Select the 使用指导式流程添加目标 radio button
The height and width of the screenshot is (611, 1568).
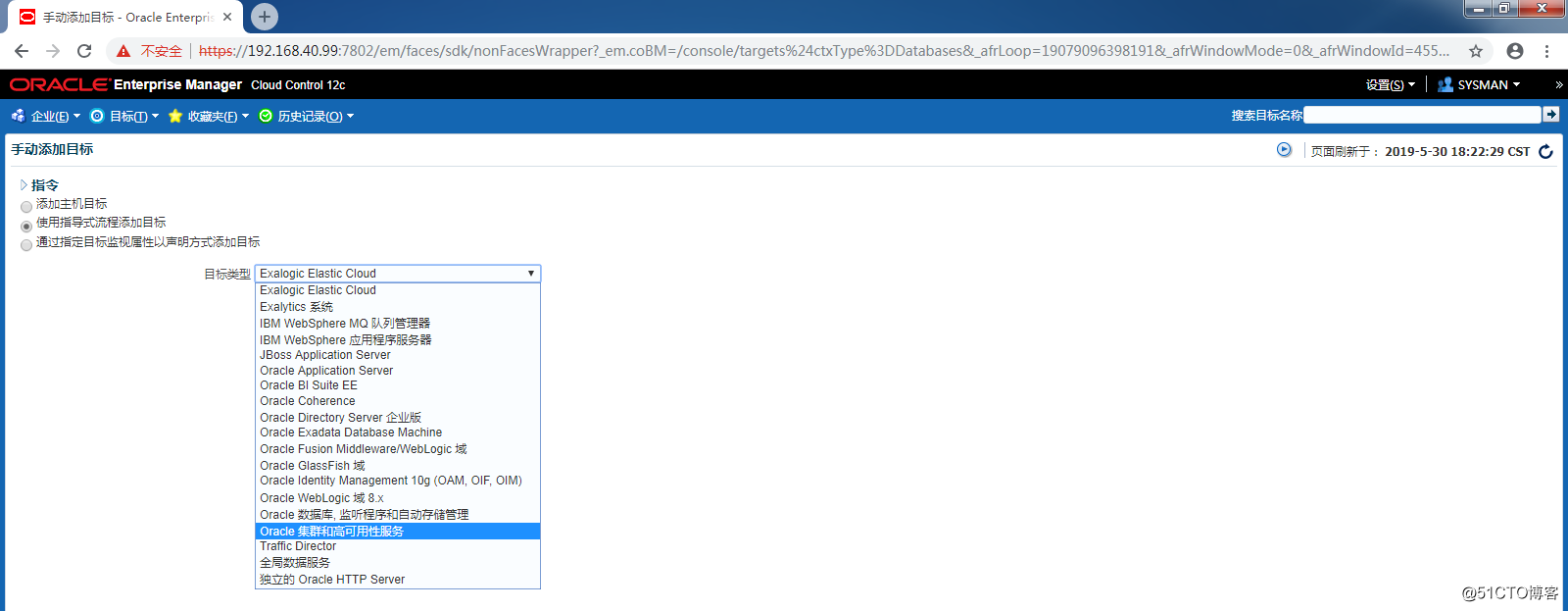coord(26,227)
